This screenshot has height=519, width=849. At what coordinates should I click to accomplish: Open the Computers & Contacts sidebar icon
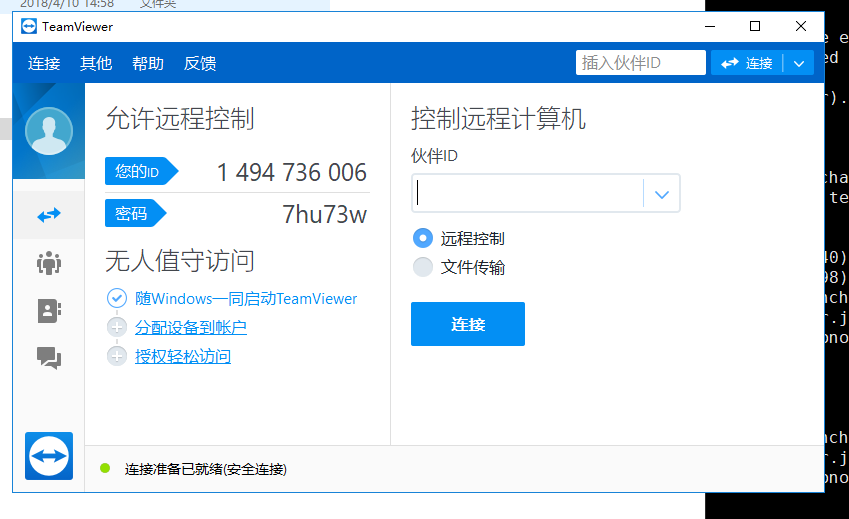pos(49,311)
